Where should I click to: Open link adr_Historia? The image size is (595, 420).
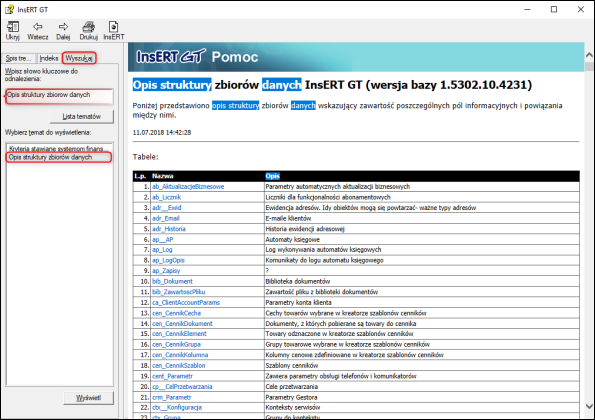point(169,229)
